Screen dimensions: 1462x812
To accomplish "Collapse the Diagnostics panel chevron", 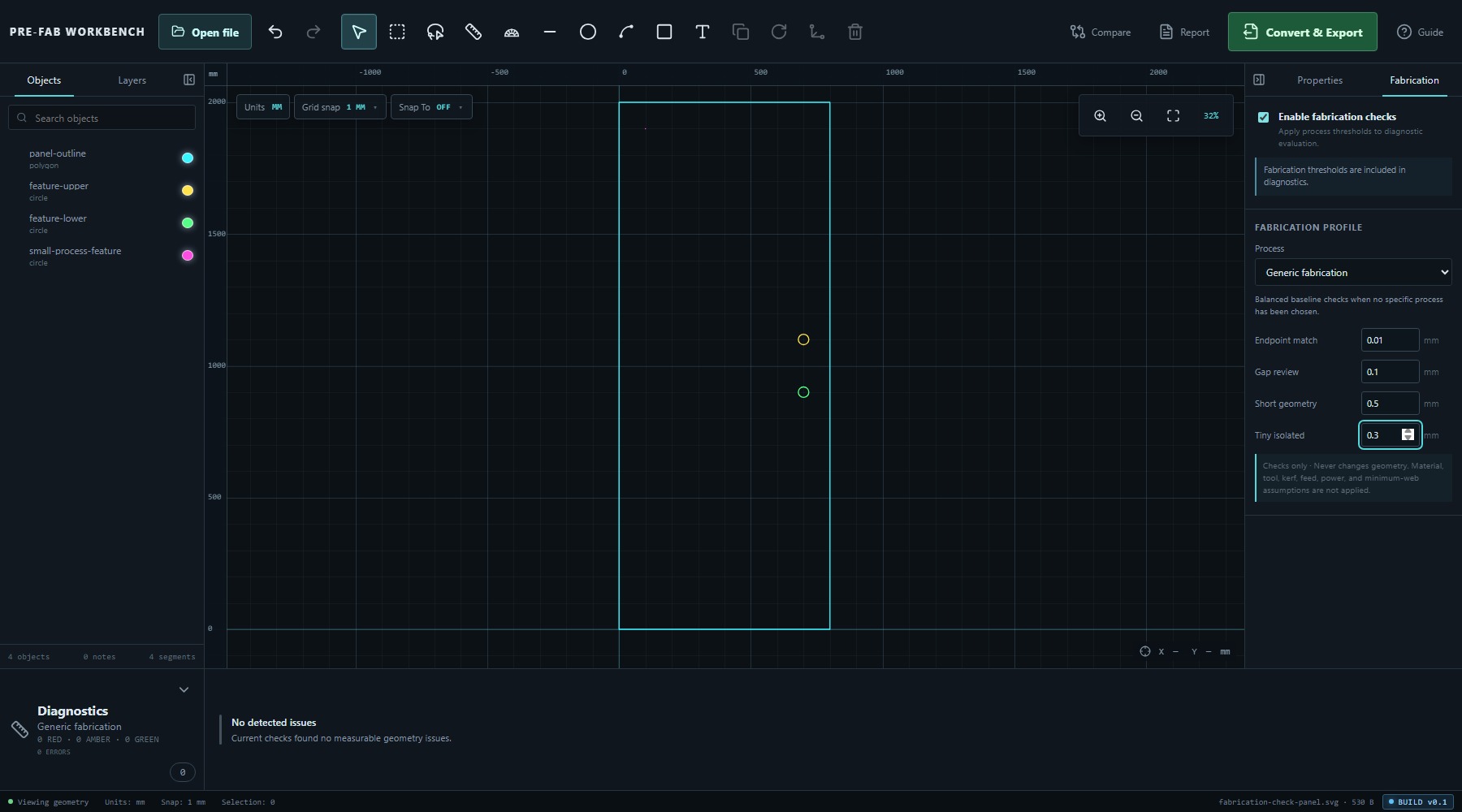I will tap(184, 689).
